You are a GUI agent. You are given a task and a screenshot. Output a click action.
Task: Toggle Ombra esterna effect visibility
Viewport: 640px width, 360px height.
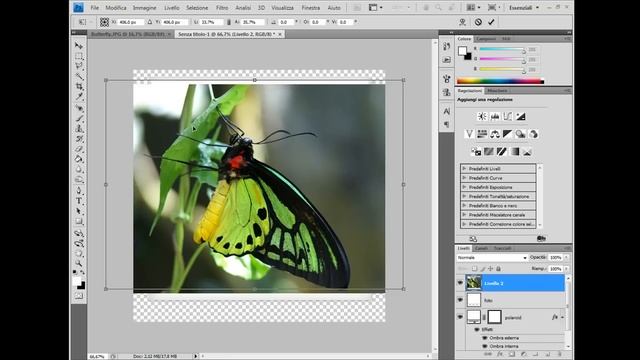click(484, 338)
